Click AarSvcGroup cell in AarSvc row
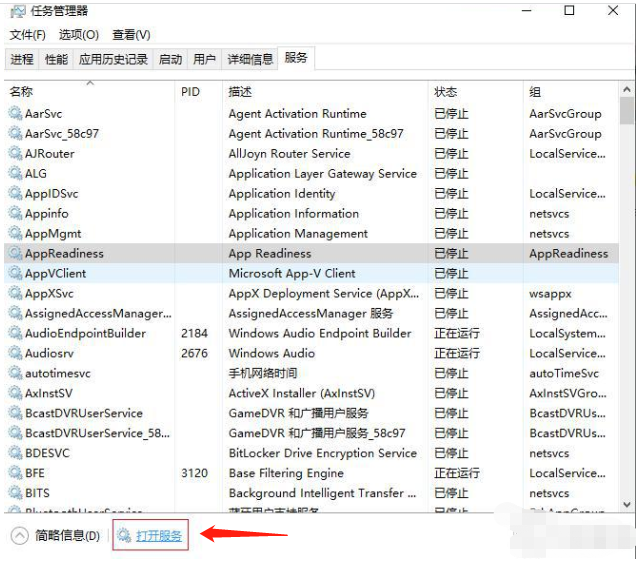 pyautogui.click(x=565, y=114)
